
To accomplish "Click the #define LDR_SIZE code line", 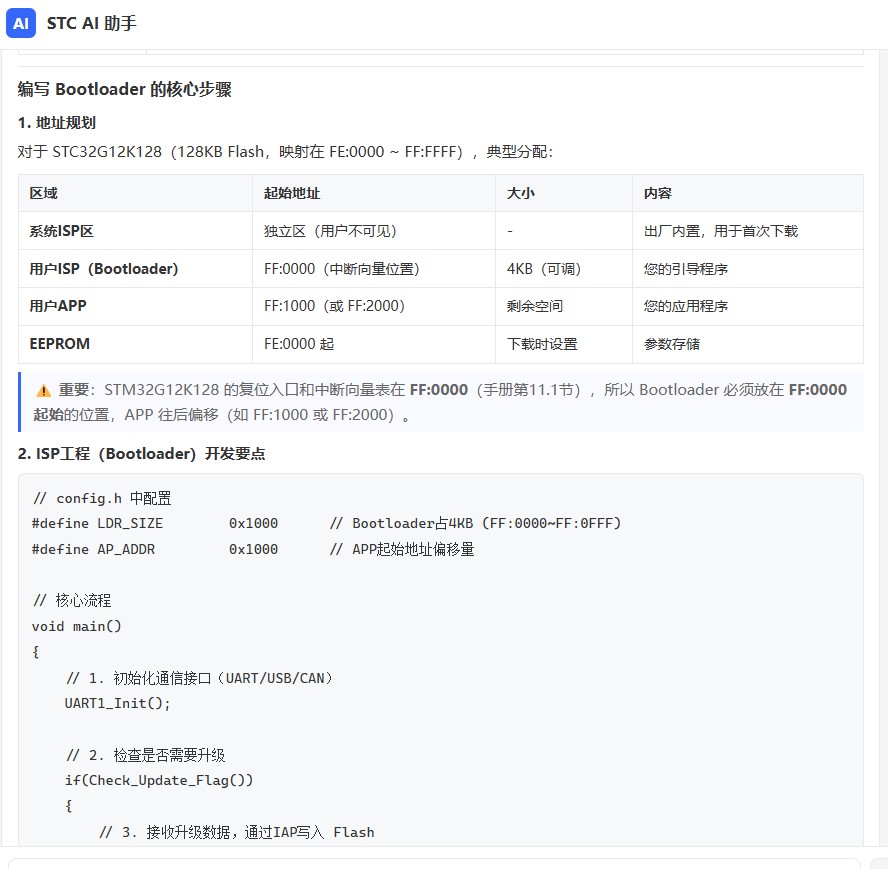I will 326,523.
